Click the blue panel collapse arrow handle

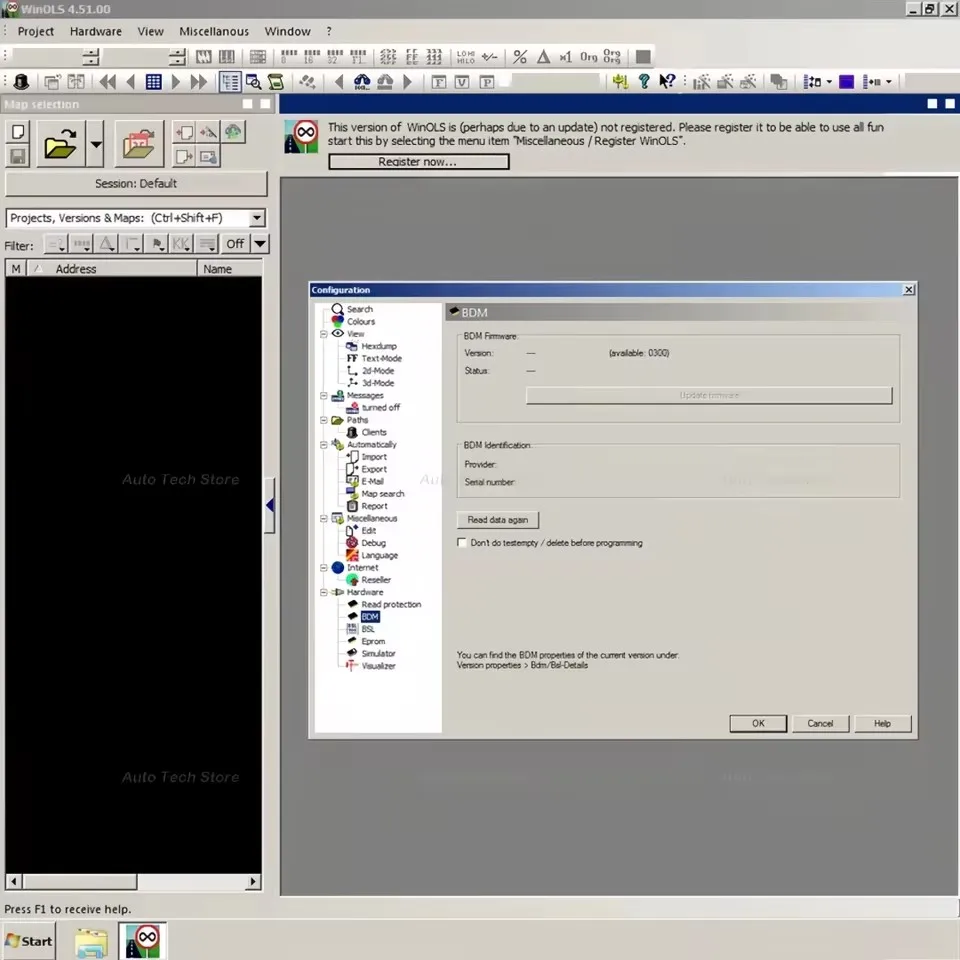point(269,505)
